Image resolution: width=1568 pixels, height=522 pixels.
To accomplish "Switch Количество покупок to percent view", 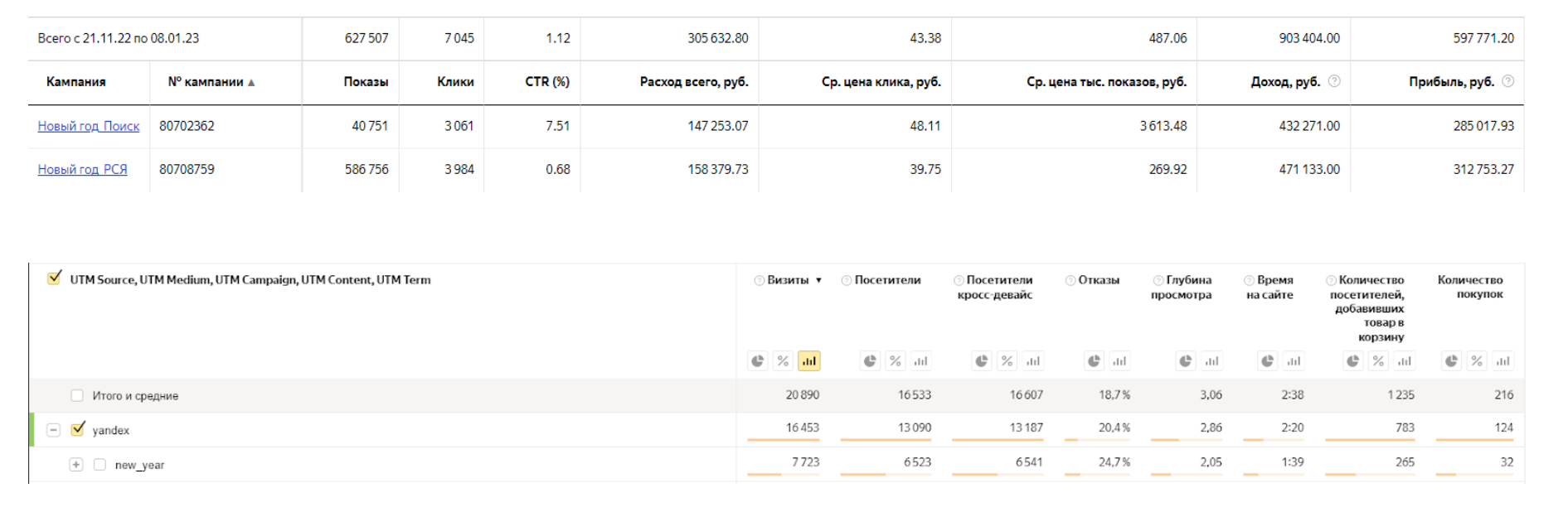I will point(1477,361).
